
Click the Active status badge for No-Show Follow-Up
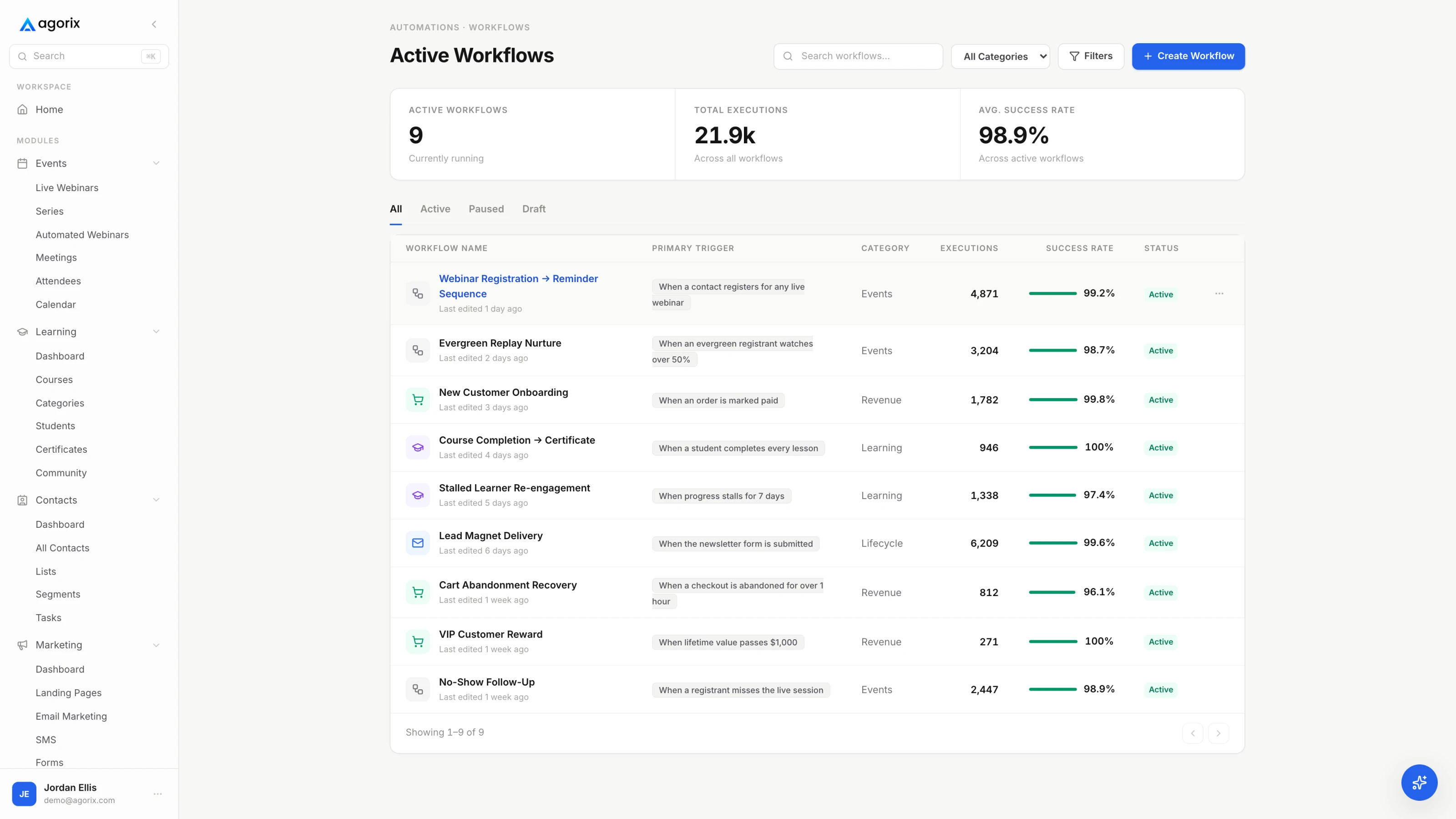tap(1160, 690)
